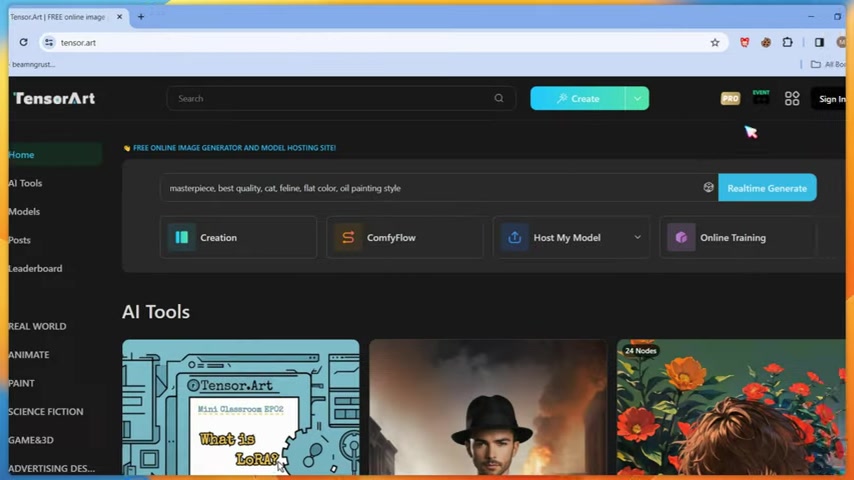Click the AI Tools section heading
This screenshot has height=480, width=854.
(156, 312)
